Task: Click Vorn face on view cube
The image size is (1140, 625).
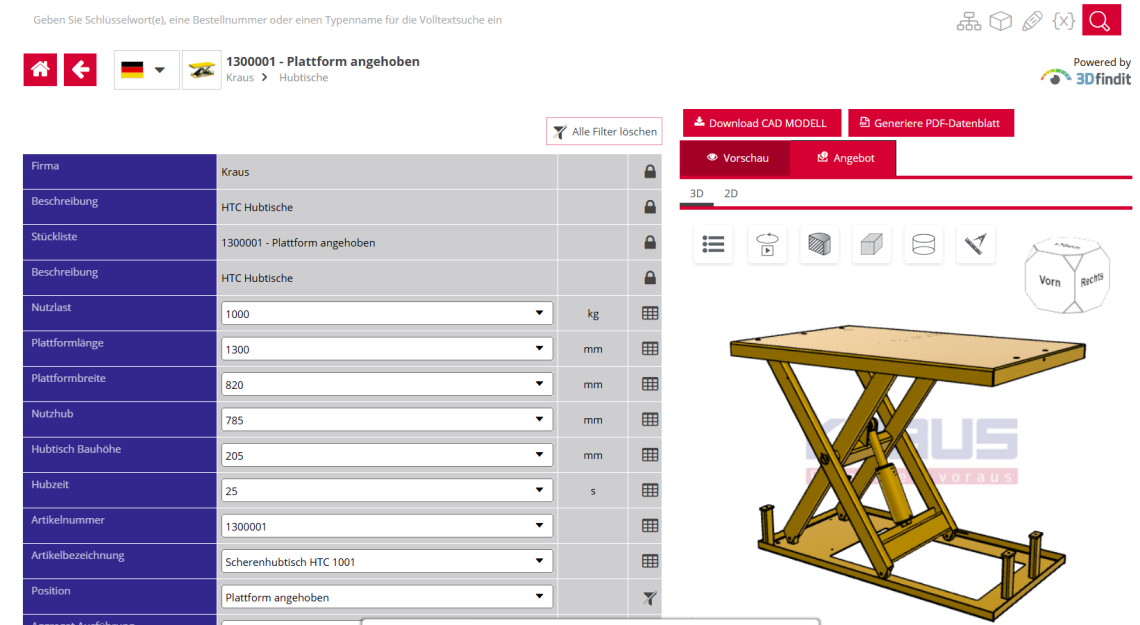Action: pos(1049,281)
